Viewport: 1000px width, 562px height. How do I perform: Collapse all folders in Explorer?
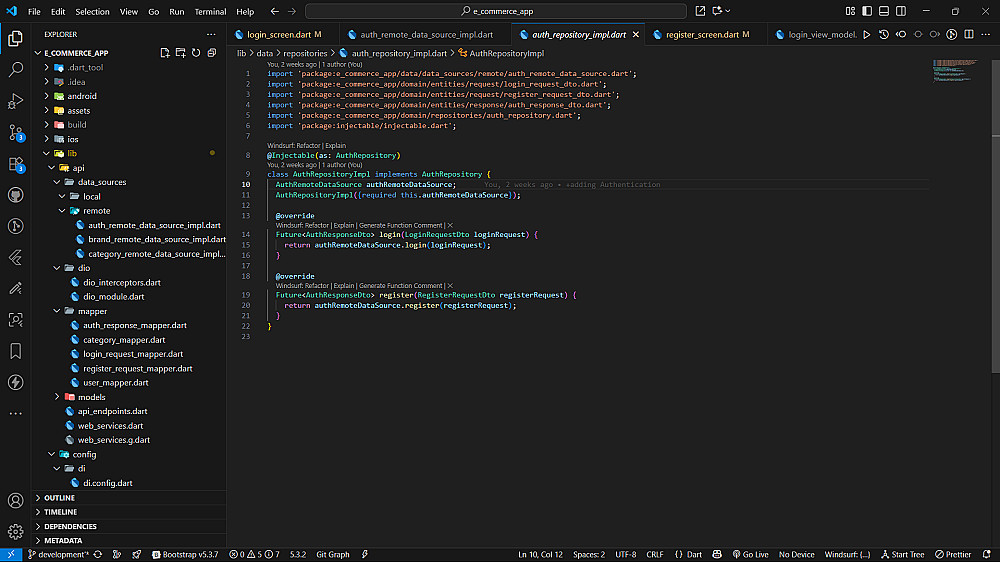[211, 52]
